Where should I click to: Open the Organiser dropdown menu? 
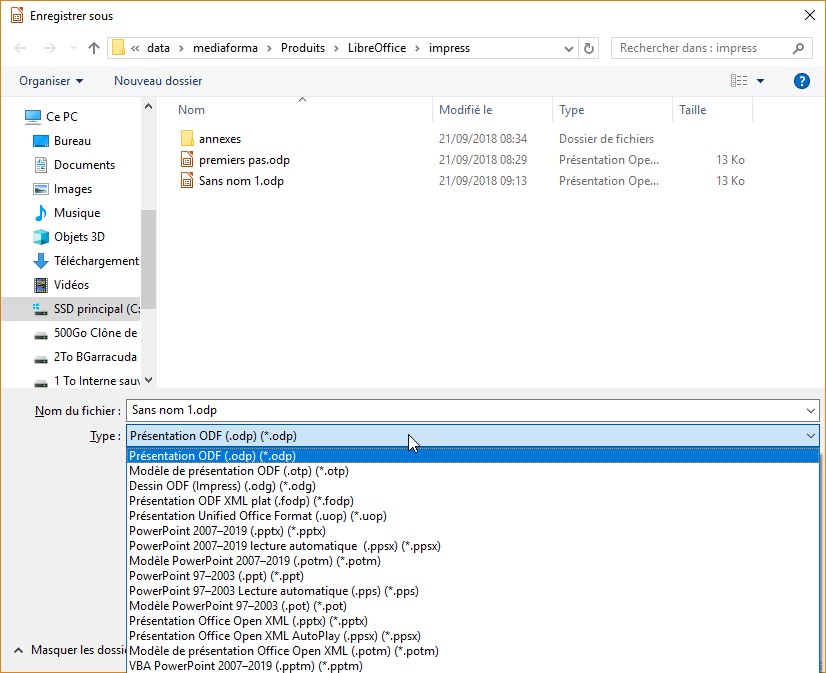click(51, 81)
